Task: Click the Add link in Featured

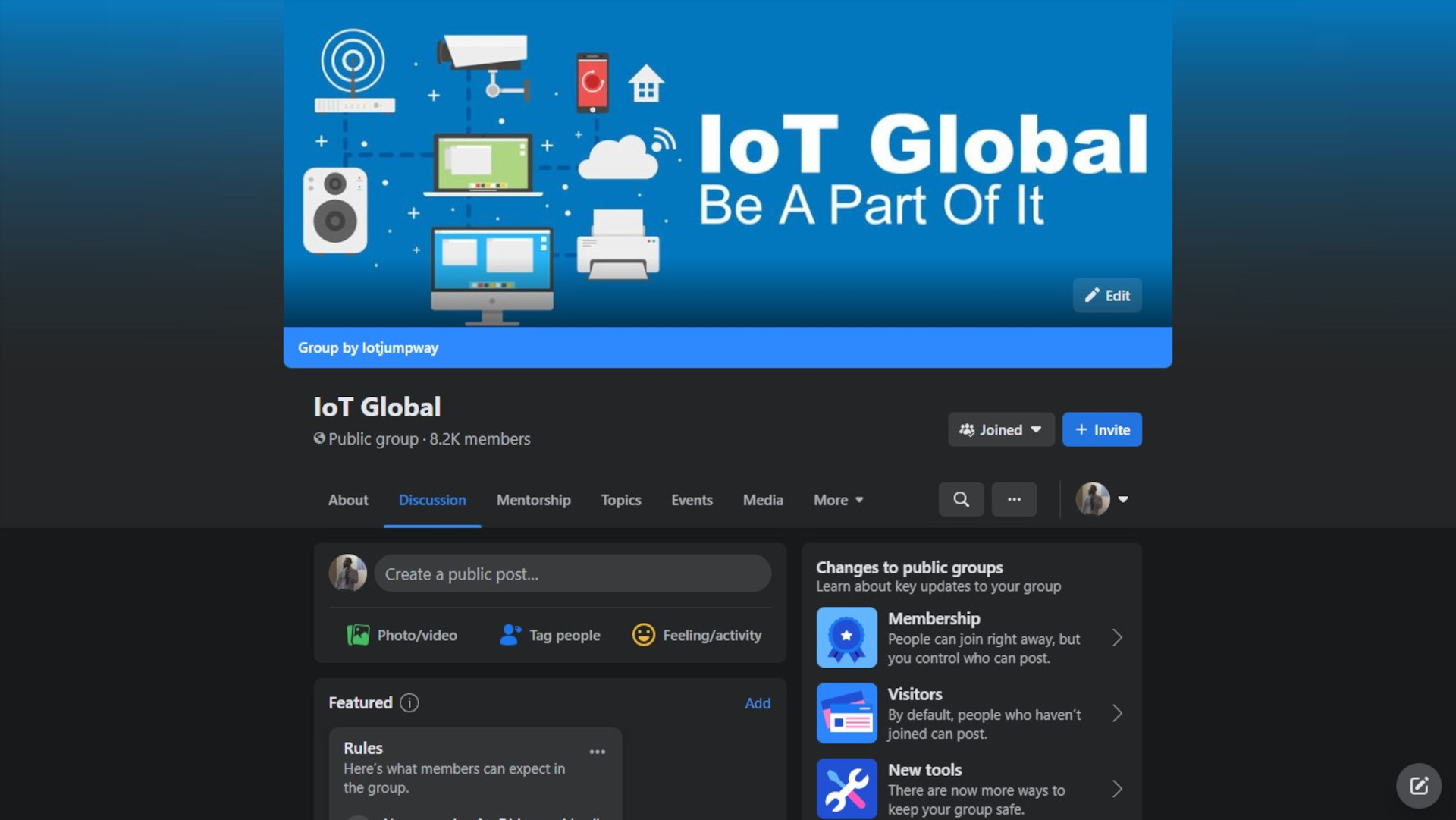Action: tap(758, 703)
